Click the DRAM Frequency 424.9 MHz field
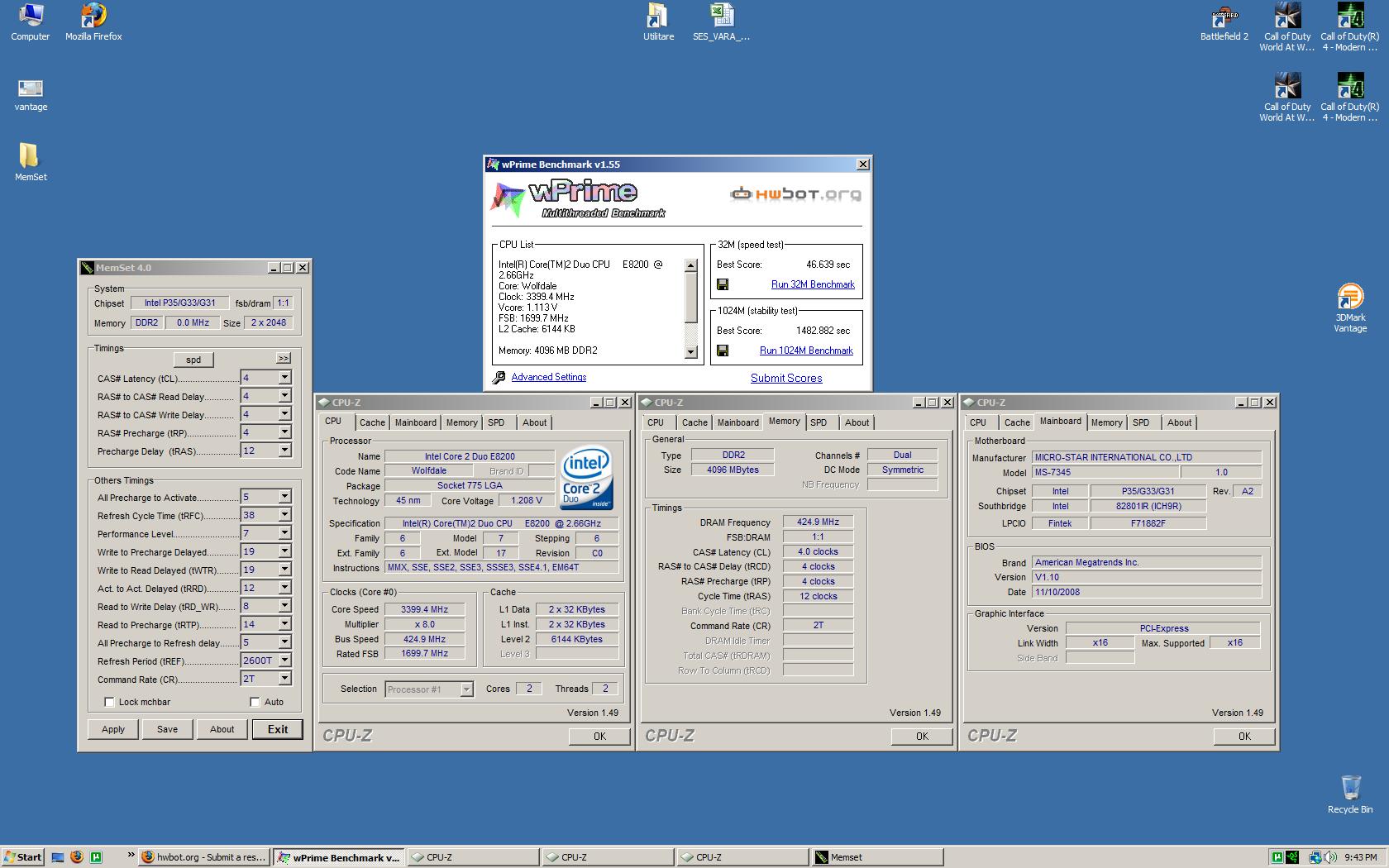Viewport: 1389px width, 868px height. pyautogui.click(x=818, y=522)
